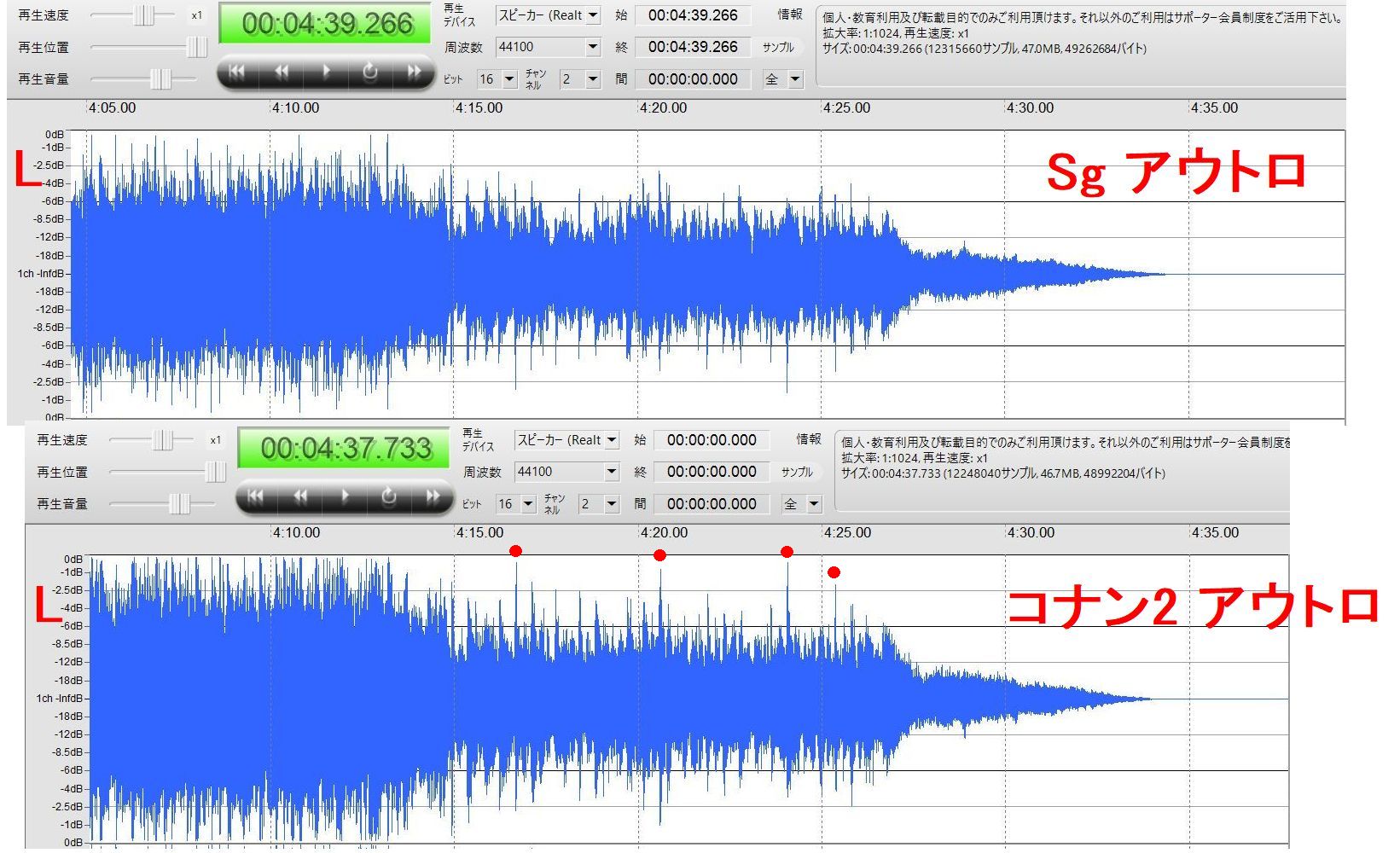The width and height of the screenshot is (1400, 853).
Task: Click x1 speed label in bottom window
Action: [x=216, y=440]
